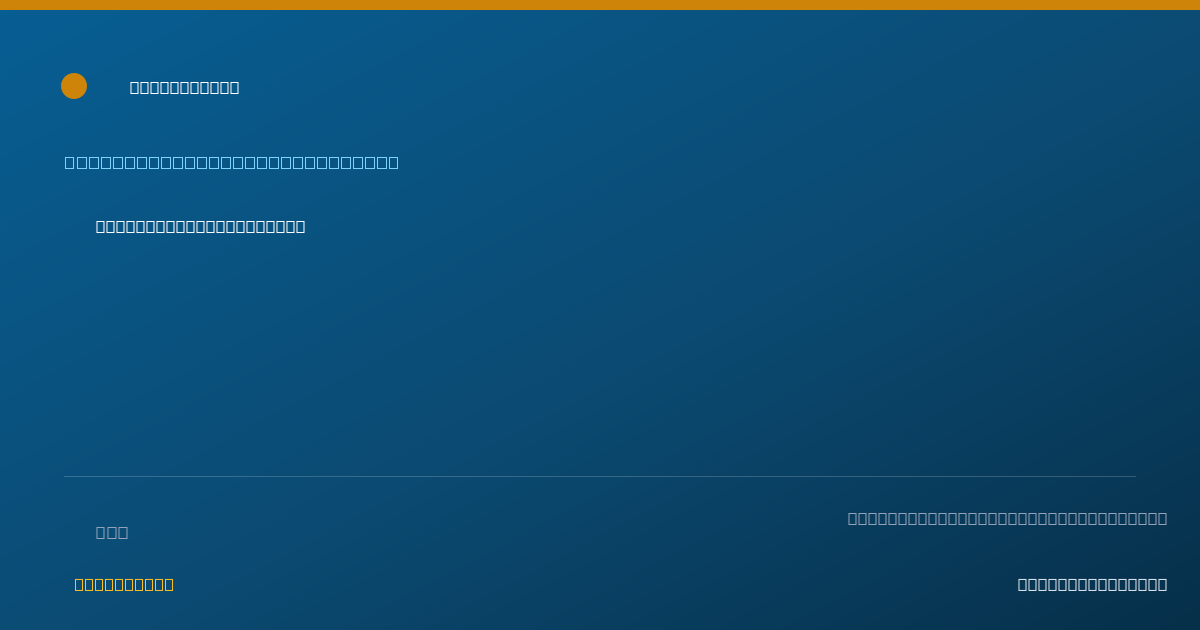Open the white link text at bottom right
This screenshot has height=630, width=1200.
[x=1092, y=585]
